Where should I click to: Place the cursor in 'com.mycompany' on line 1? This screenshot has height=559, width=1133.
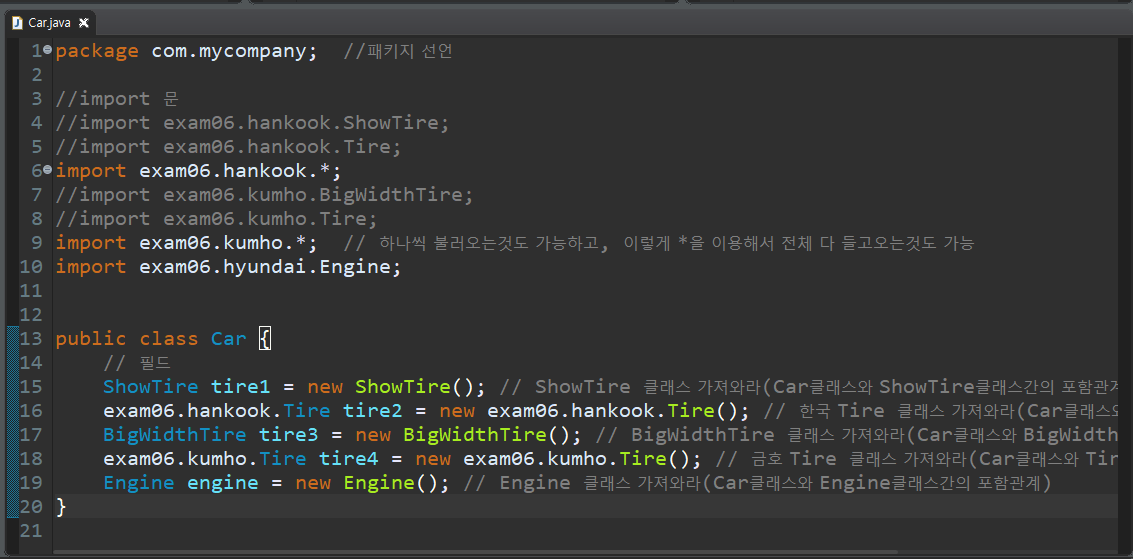(228, 51)
